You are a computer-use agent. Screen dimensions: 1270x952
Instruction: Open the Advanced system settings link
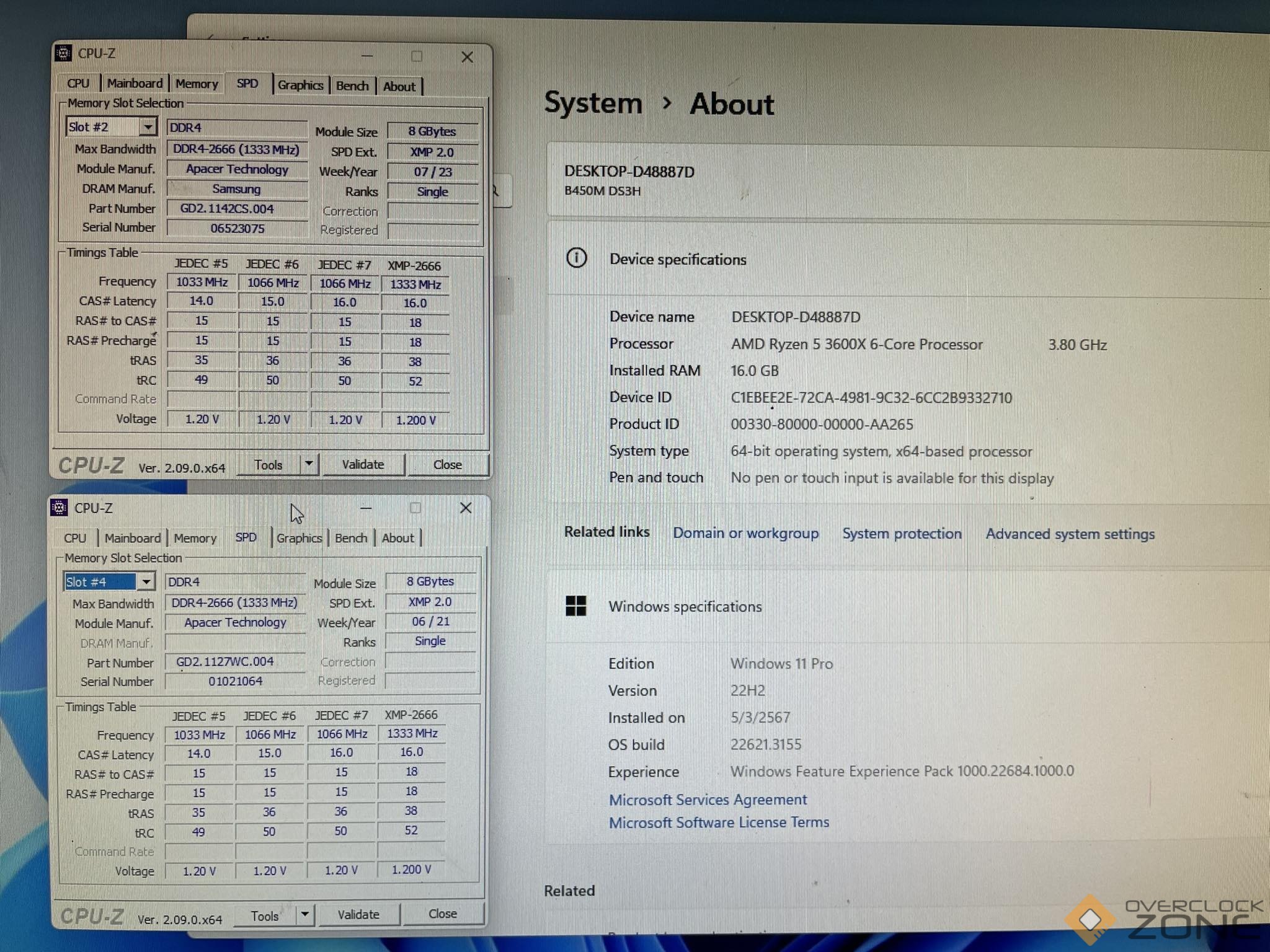pos(1070,534)
